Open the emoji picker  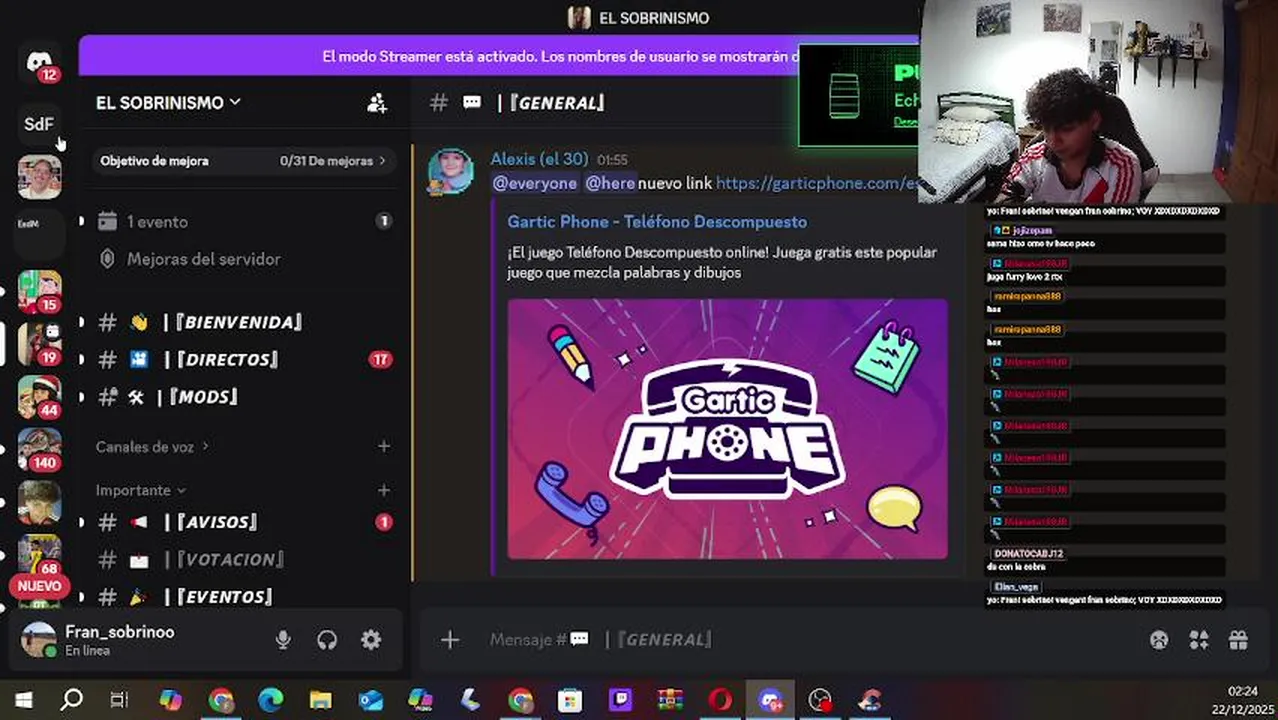[1159, 640]
